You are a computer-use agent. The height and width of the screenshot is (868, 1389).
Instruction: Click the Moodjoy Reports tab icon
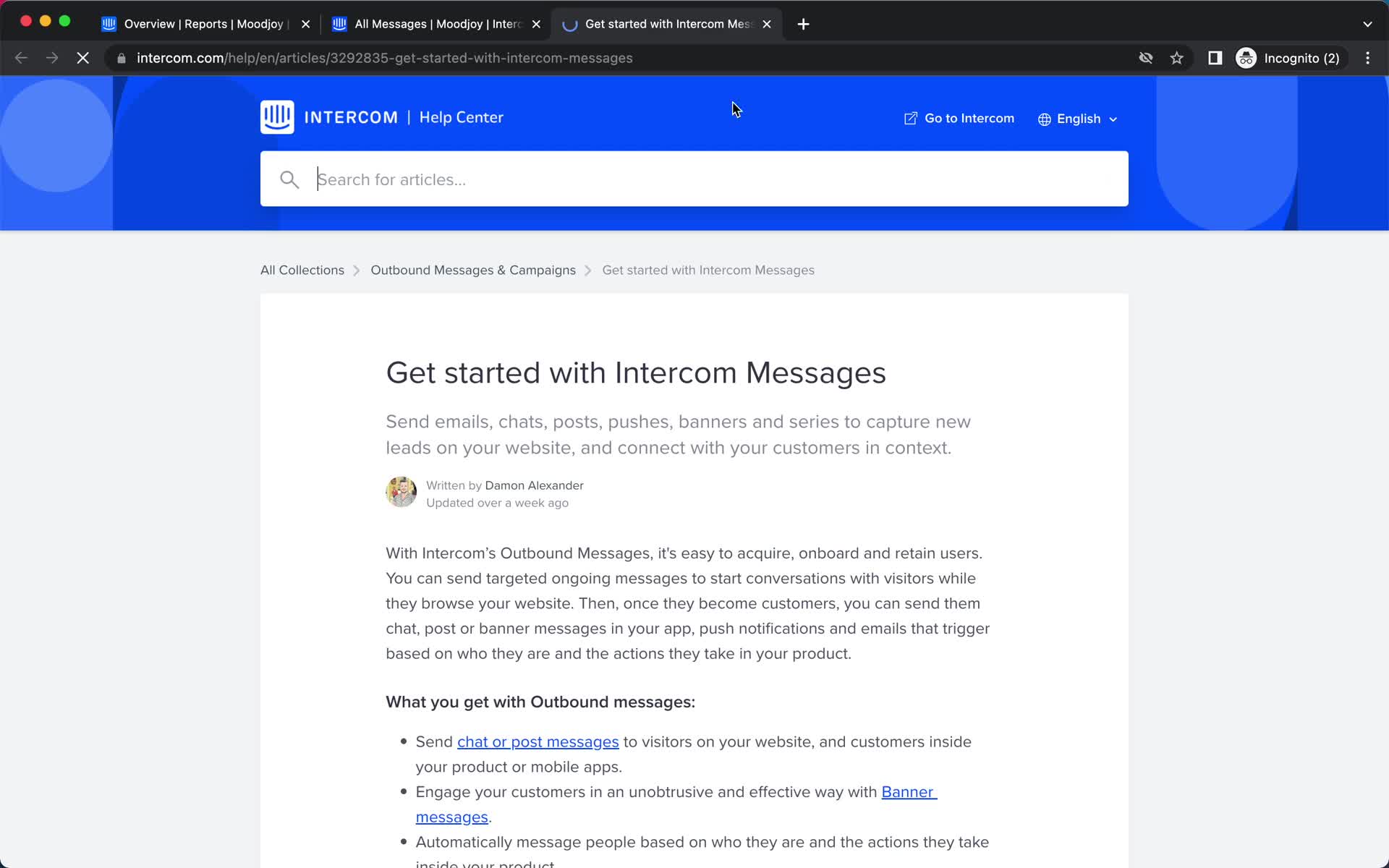tap(109, 23)
